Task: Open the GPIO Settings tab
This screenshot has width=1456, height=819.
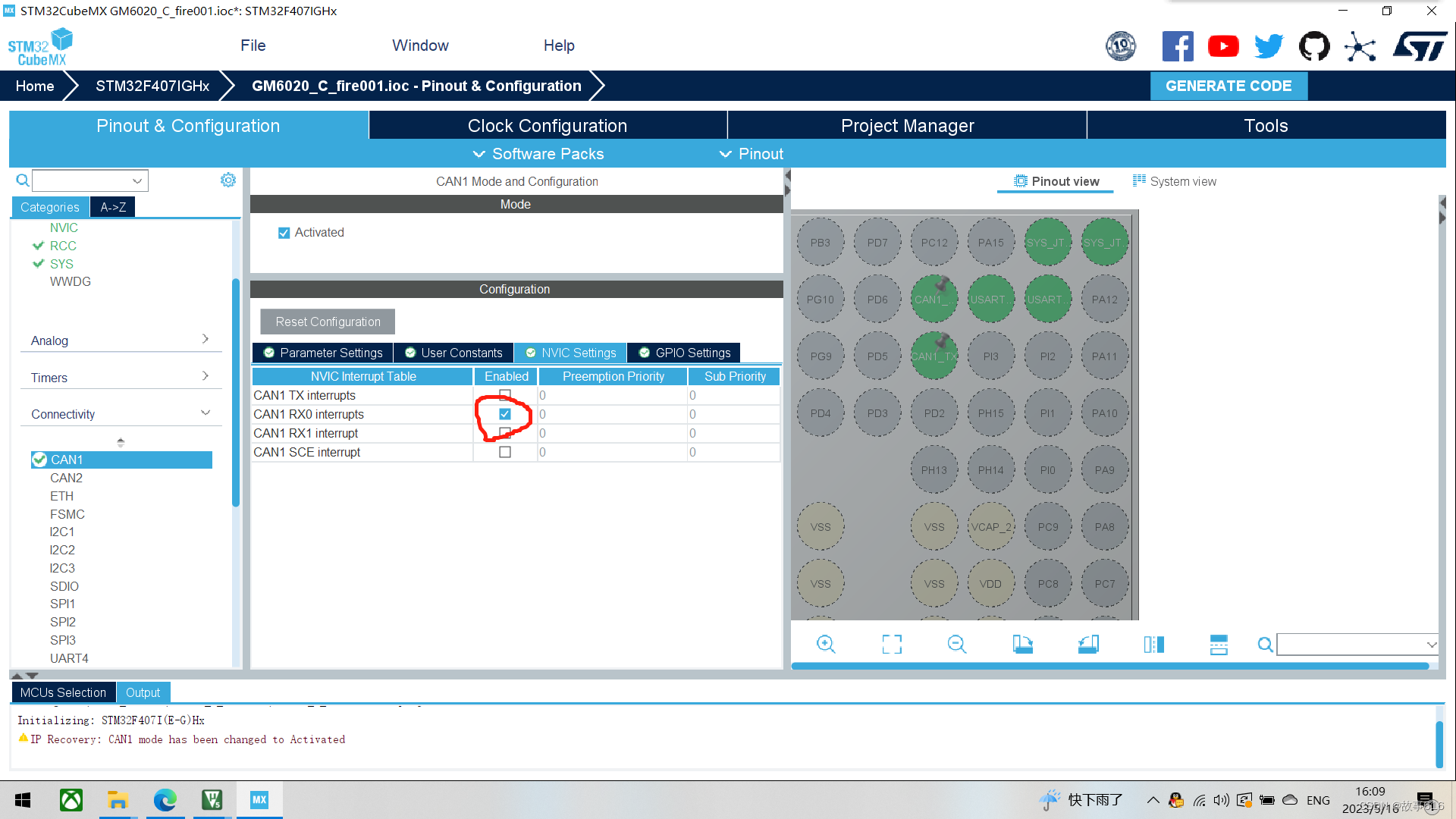Action: click(x=684, y=353)
